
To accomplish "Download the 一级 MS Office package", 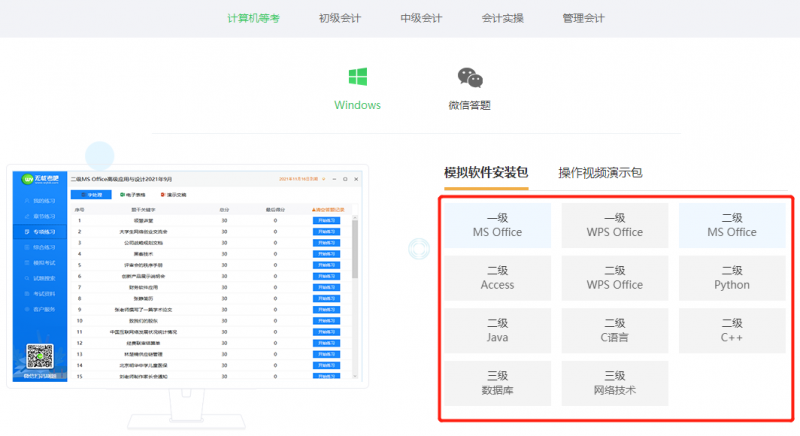I will click(x=497, y=225).
